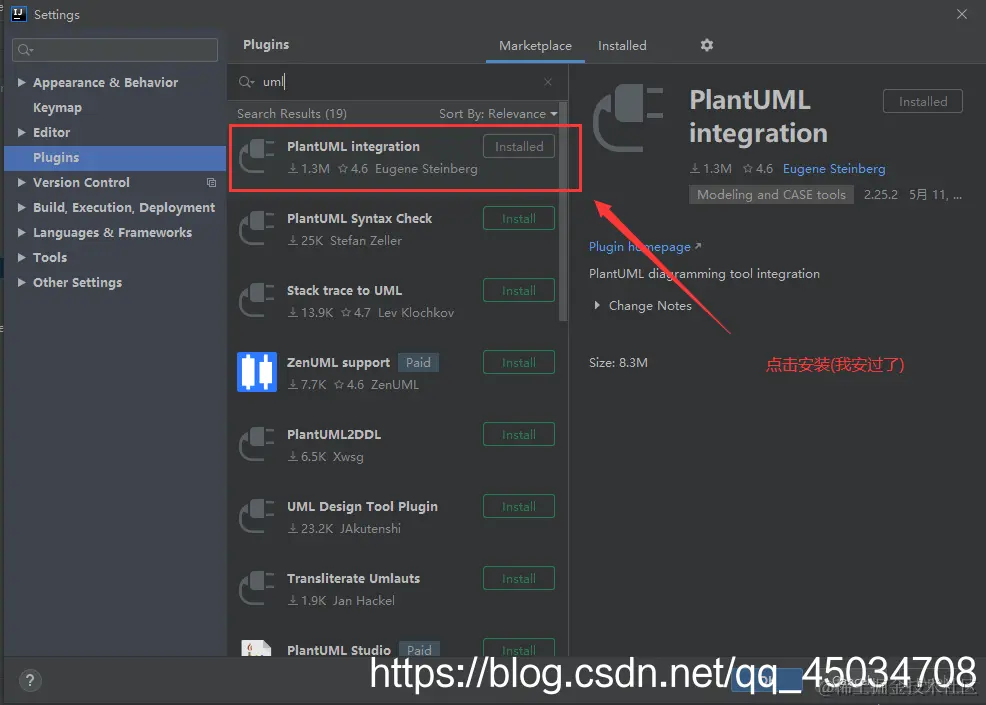The image size is (986, 705).
Task: Focus the plugin search field containing uml
Action: [x=397, y=82]
